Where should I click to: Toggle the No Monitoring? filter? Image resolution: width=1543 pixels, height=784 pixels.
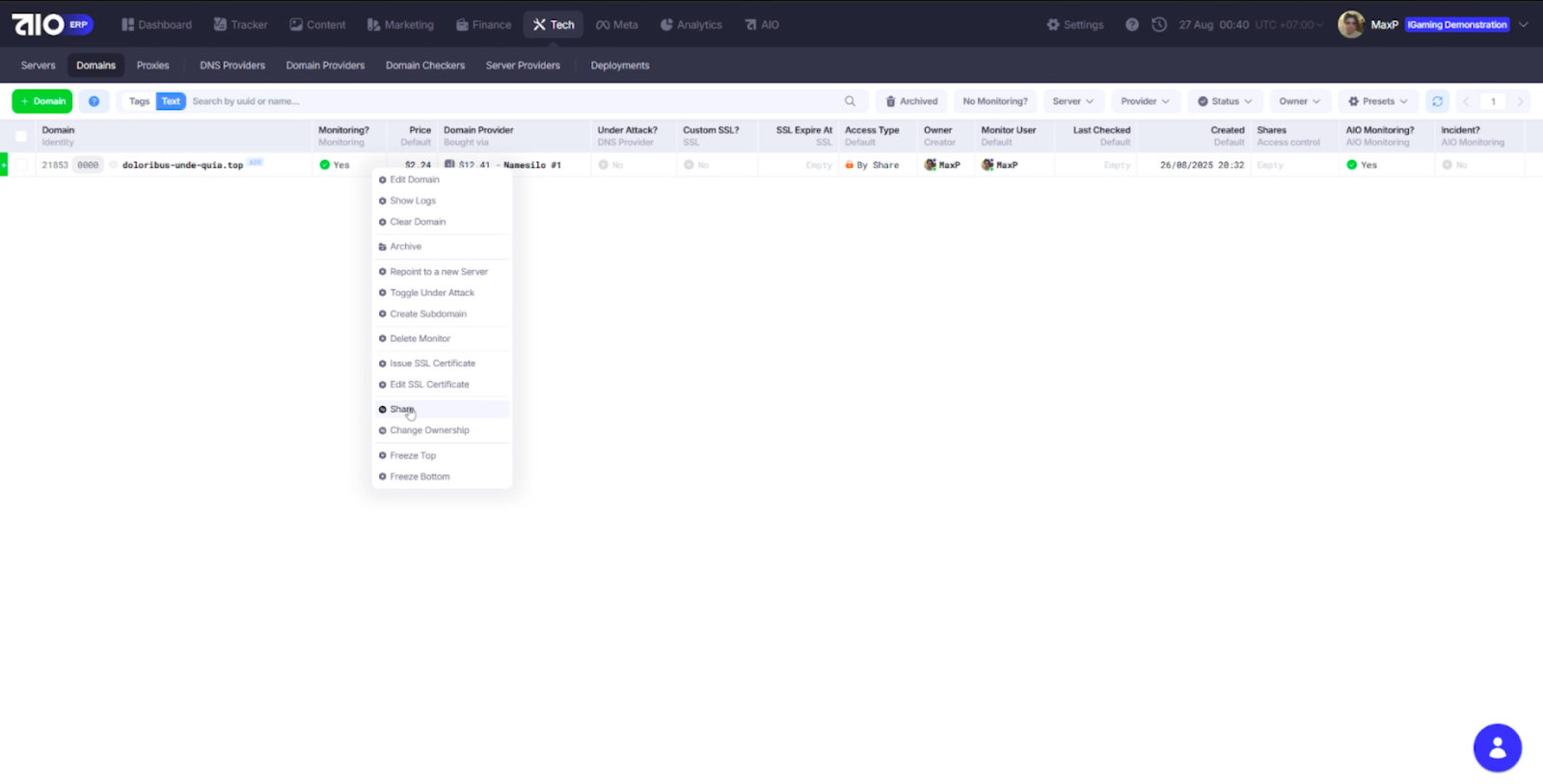click(x=995, y=101)
